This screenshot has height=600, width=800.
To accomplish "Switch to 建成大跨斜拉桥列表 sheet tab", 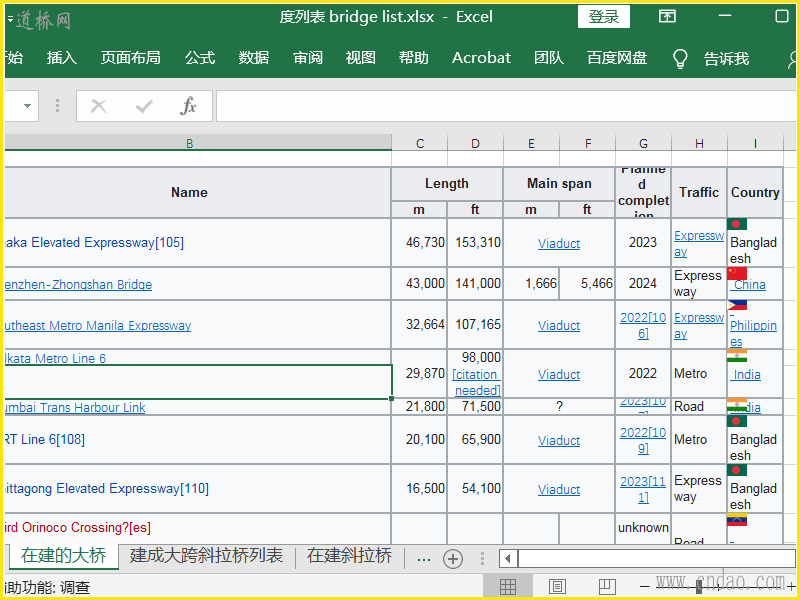I will 206,556.
